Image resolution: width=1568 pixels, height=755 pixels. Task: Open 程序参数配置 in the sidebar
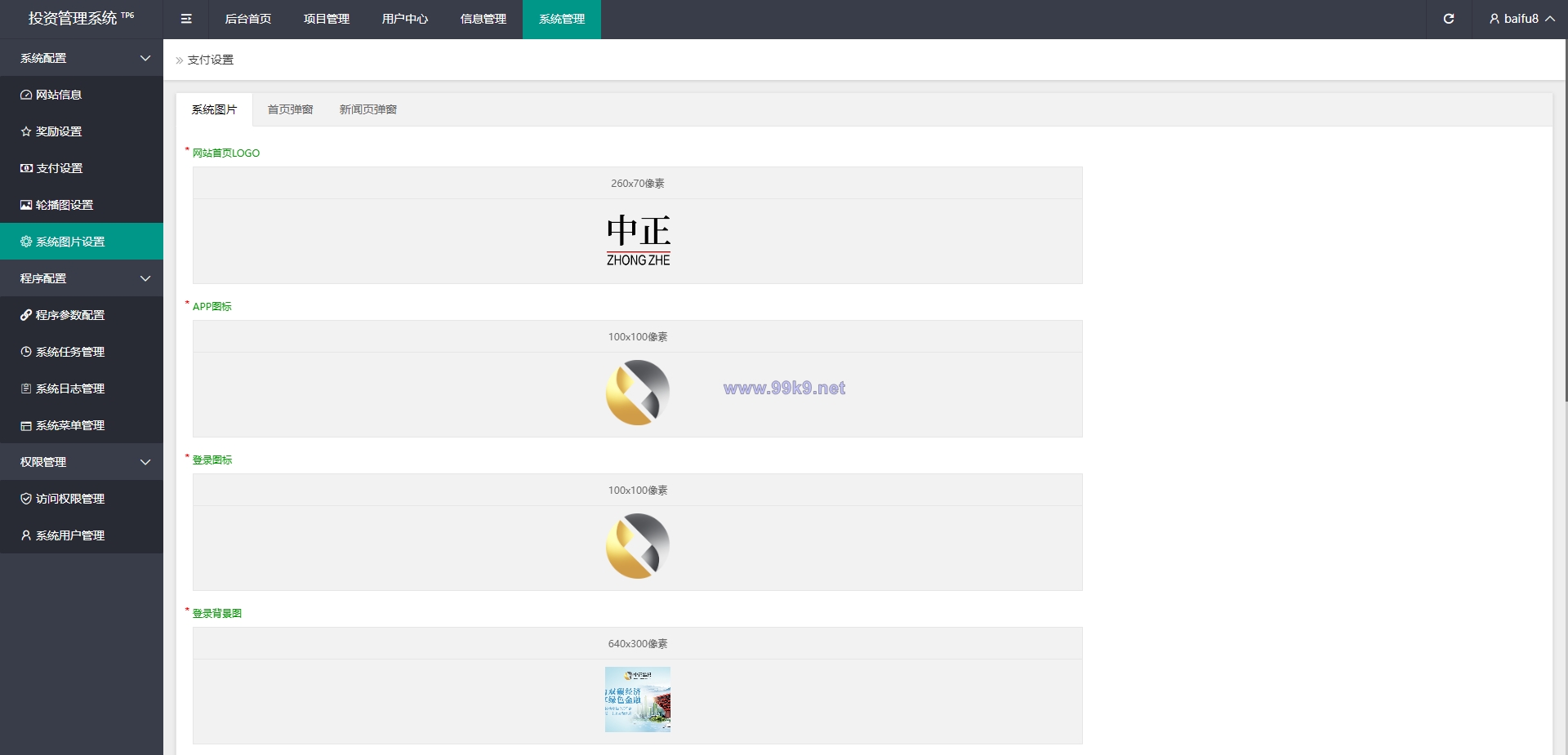coord(82,315)
